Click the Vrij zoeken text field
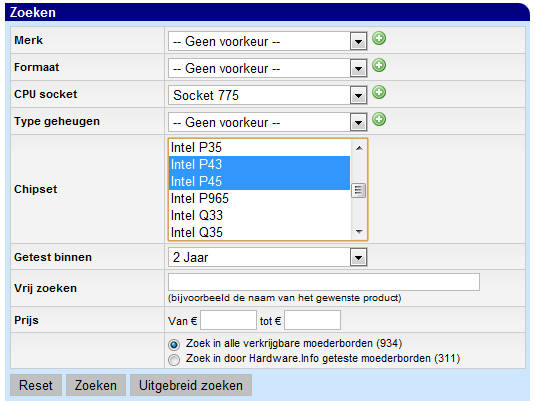The height and width of the screenshot is (405, 535). 324,282
